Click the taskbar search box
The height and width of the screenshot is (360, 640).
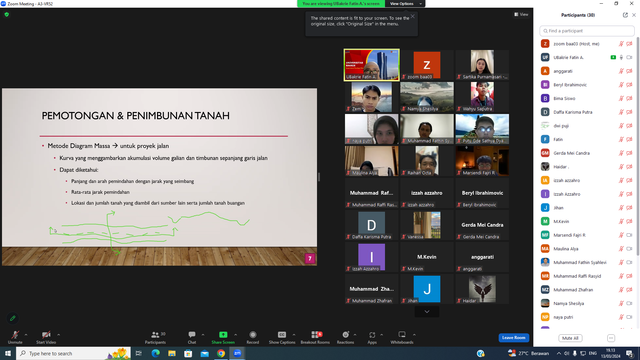click(73, 353)
